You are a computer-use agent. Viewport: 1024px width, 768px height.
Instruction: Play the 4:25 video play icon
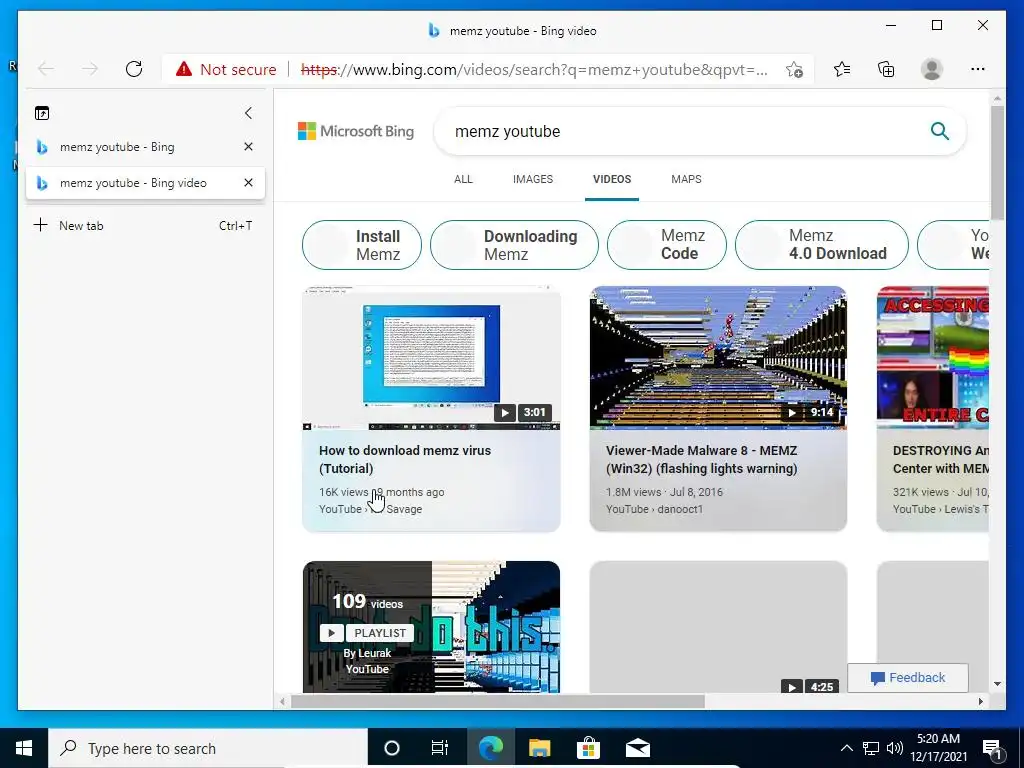tap(792, 686)
